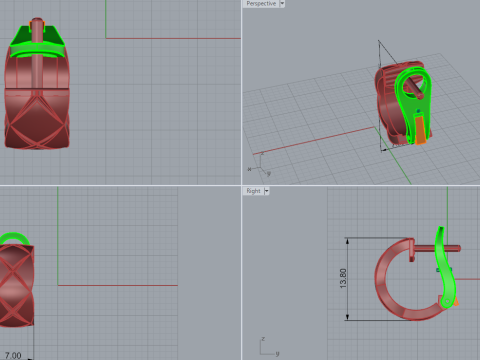
Task: Click the Perspective viewport title label
Action: click(x=261, y=4)
